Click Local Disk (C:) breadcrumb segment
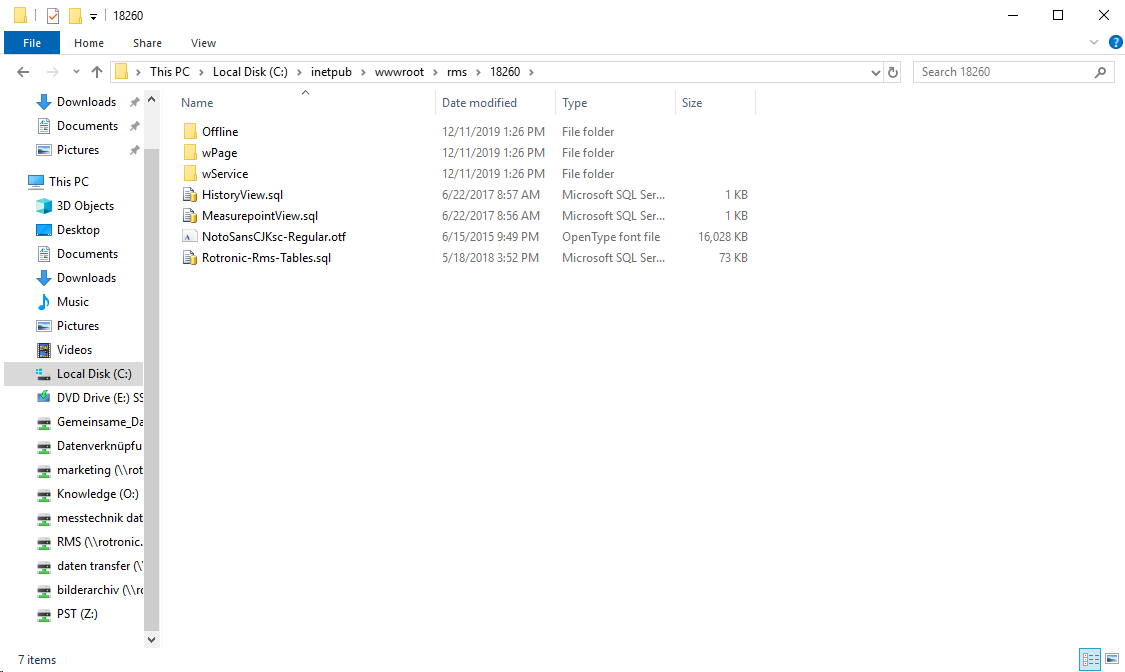The image size is (1125, 672). pyautogui.click(x=250, y=72)
